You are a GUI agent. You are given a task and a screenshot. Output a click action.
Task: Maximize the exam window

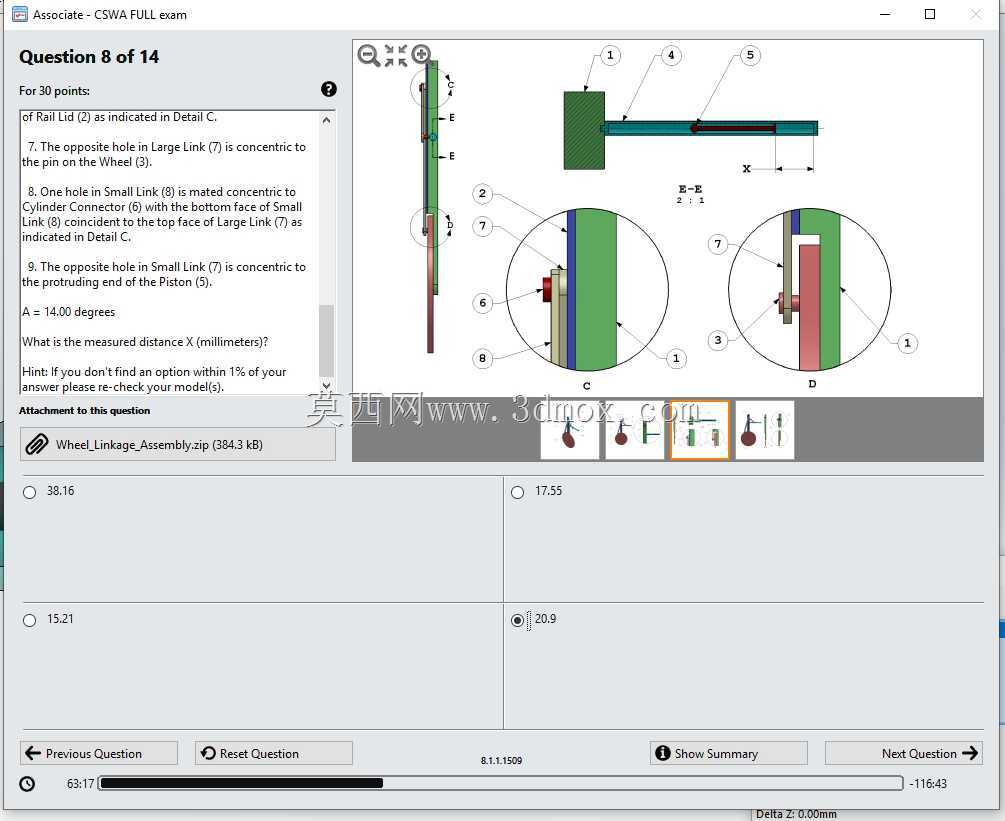tap(930, 14)
